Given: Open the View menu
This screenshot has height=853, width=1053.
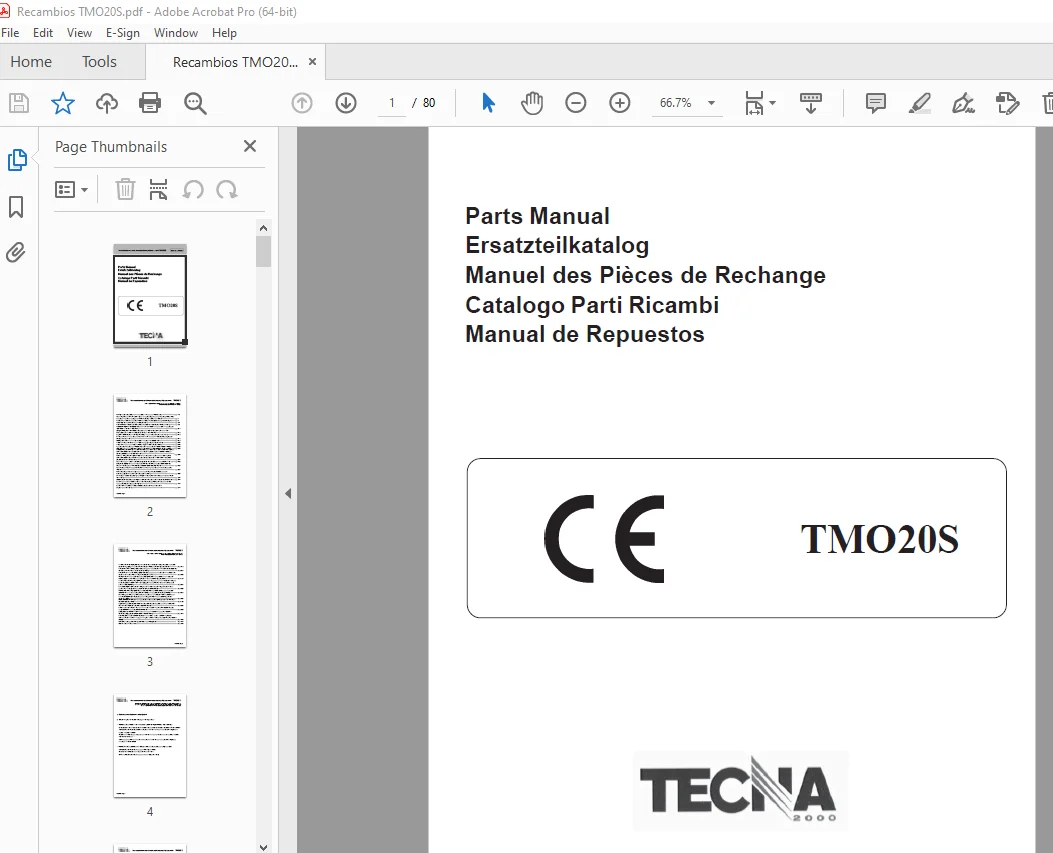Looking at the screenshot, I should tap(79, 32).
